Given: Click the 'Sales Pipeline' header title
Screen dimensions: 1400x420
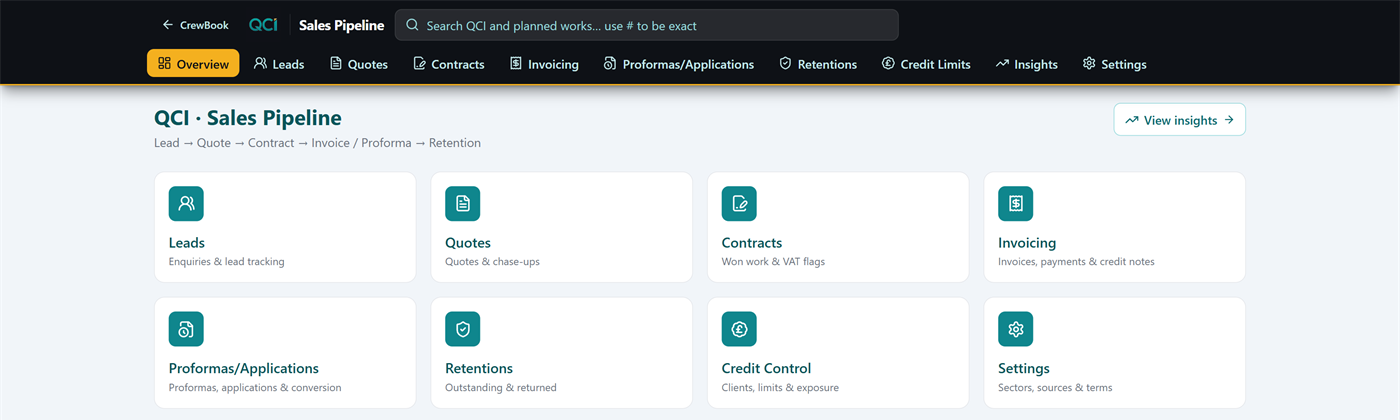Looking at the screenshot, I should (342, 25).
